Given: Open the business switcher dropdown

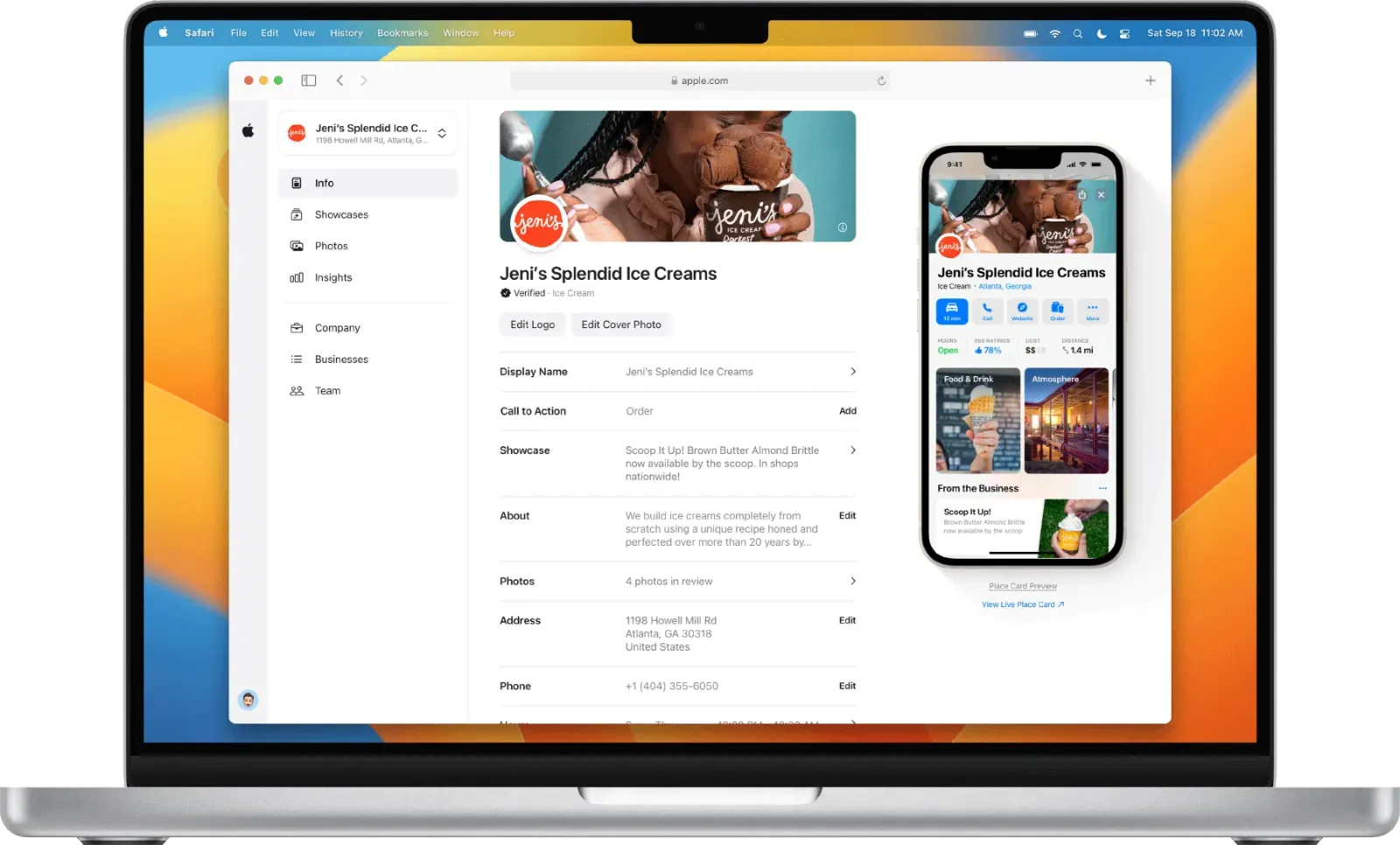Looking at the screenshot, I should pyautogui.click(x=367, y=133).
